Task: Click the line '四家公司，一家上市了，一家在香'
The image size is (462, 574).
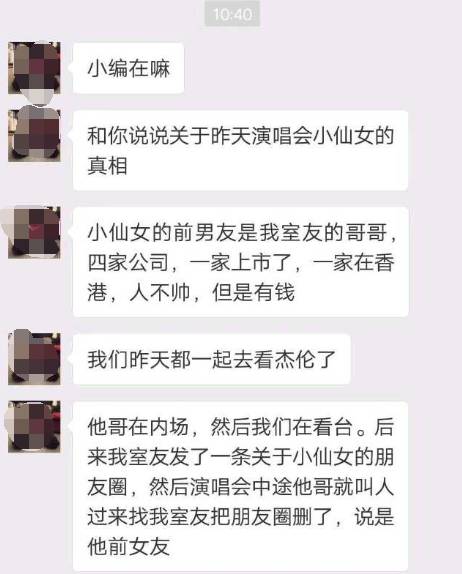Action: point(241,262)
